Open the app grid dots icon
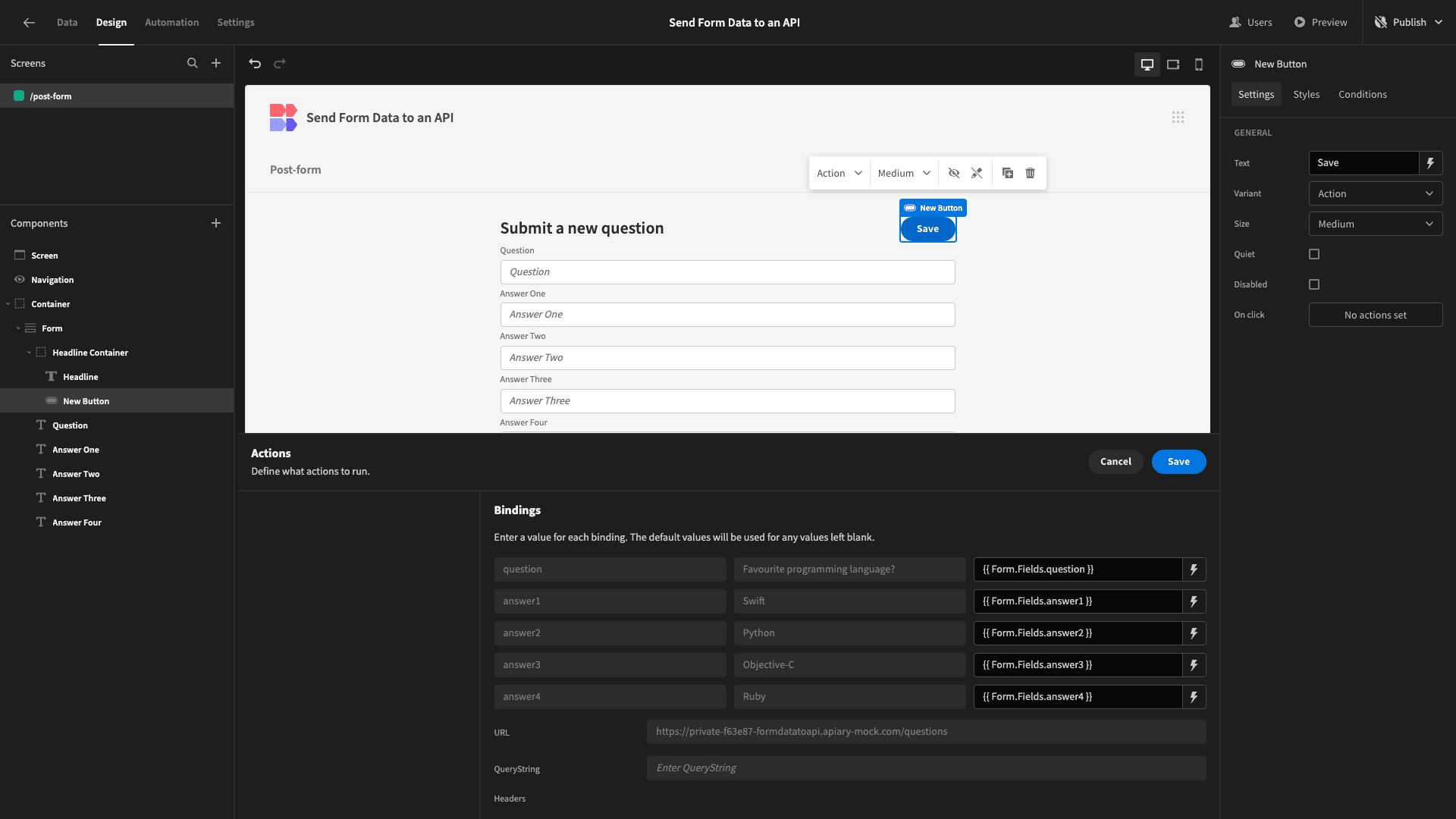The width and height of the screenshot is (1456, 819). 1178,118
